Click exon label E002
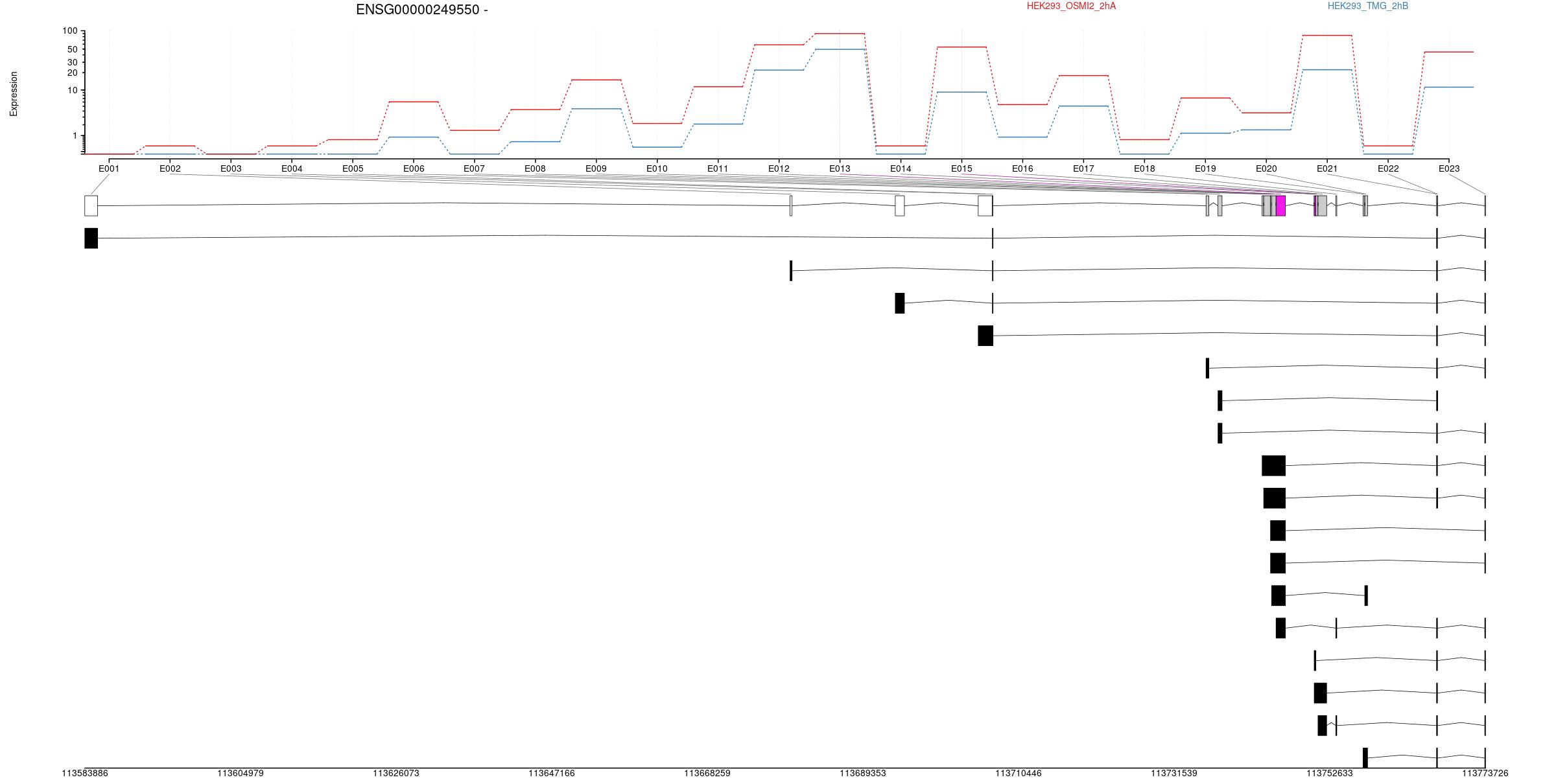The width and height of the screenshot is (1556, 784). click(x=170, y=168)
